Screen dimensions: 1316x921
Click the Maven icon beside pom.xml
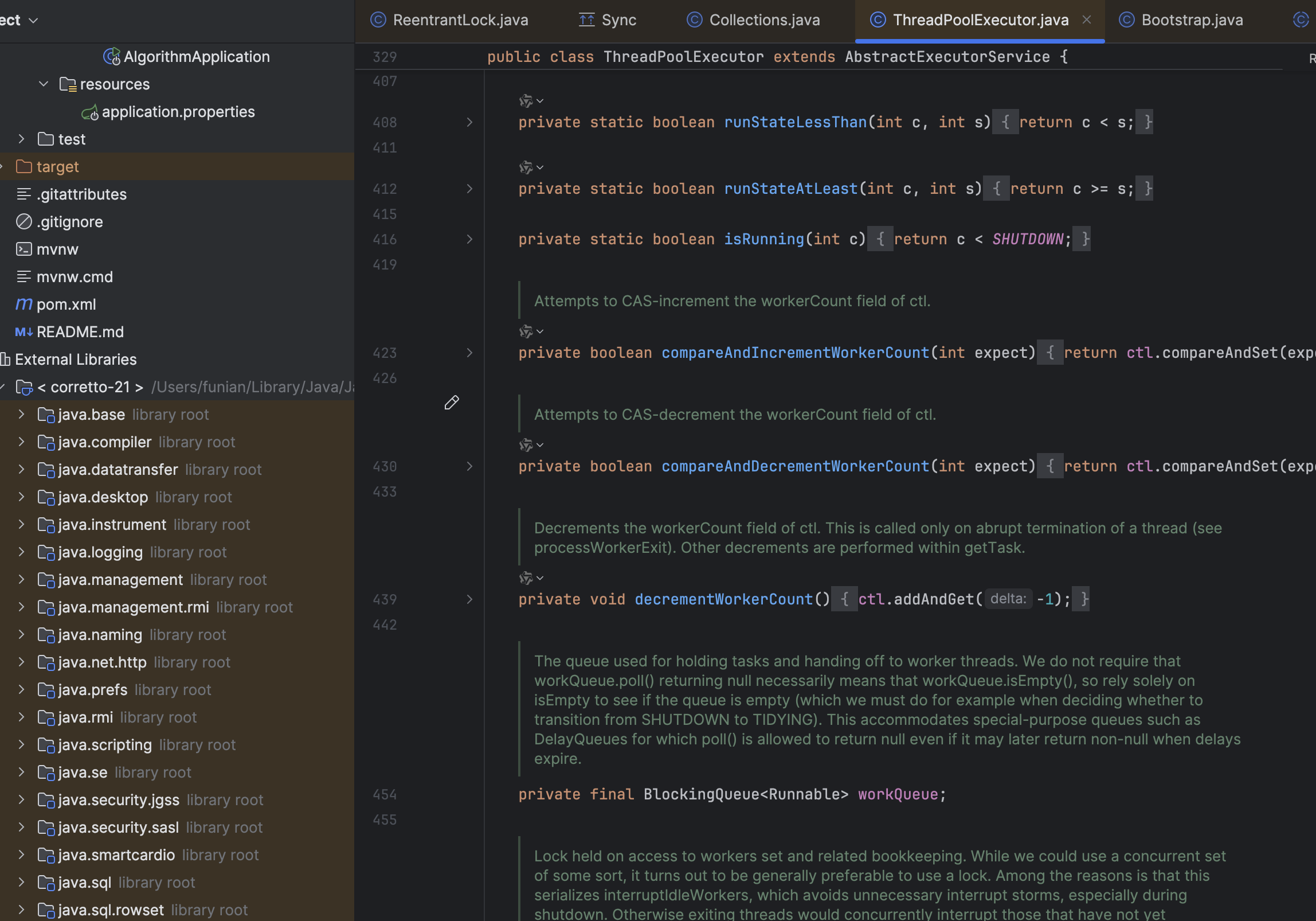click(x=24, y=305)
